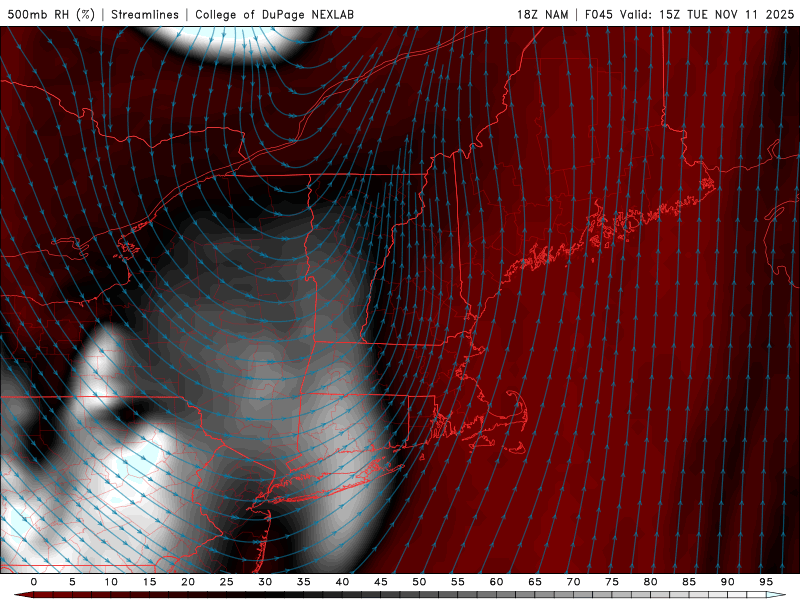Click the colorbar label "70"

tap(573, 582)
